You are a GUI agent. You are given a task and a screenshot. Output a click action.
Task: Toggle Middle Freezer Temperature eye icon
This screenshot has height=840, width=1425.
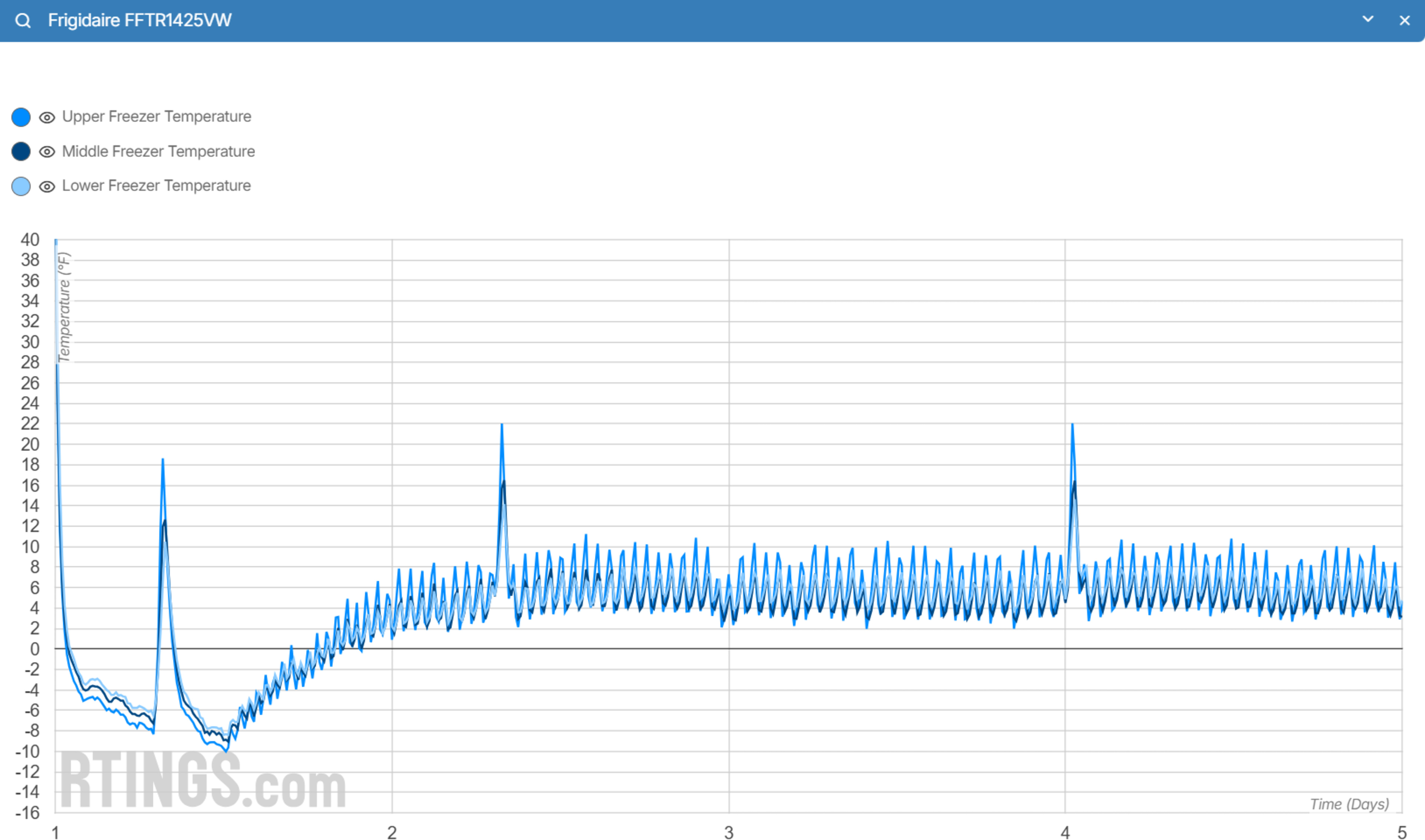[x=47, y=152]
